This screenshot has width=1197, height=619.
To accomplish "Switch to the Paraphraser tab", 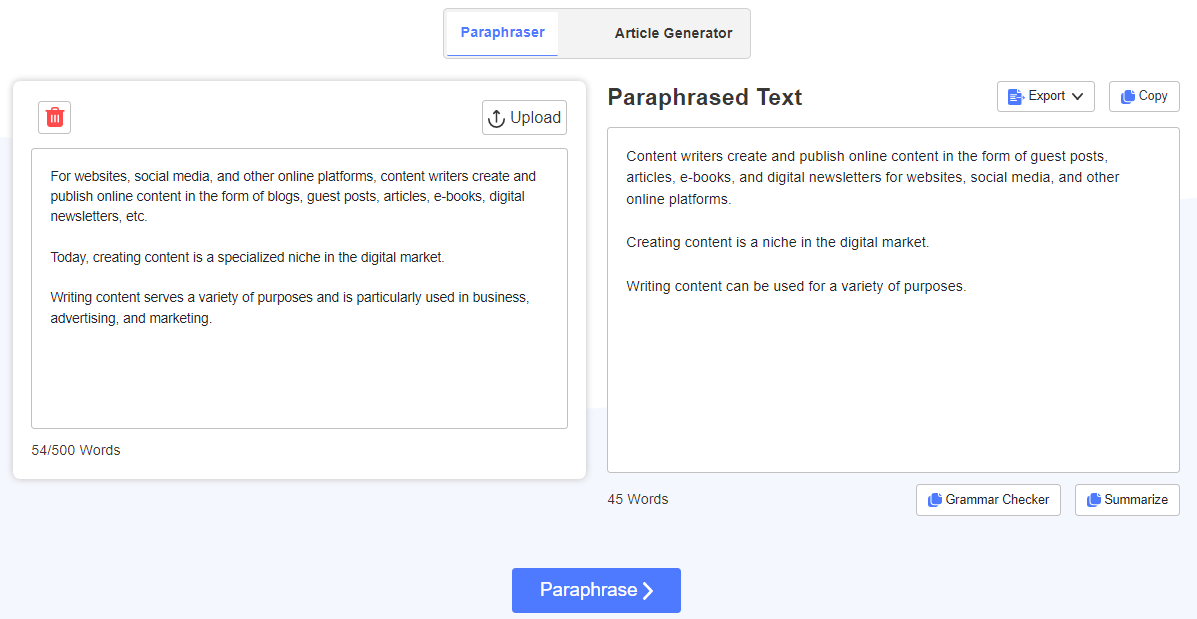I will pyautogui.click(x=502, y=33).
